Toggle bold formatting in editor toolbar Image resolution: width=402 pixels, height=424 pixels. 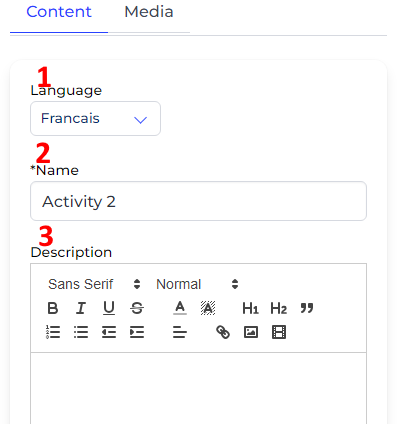[53, 308]
